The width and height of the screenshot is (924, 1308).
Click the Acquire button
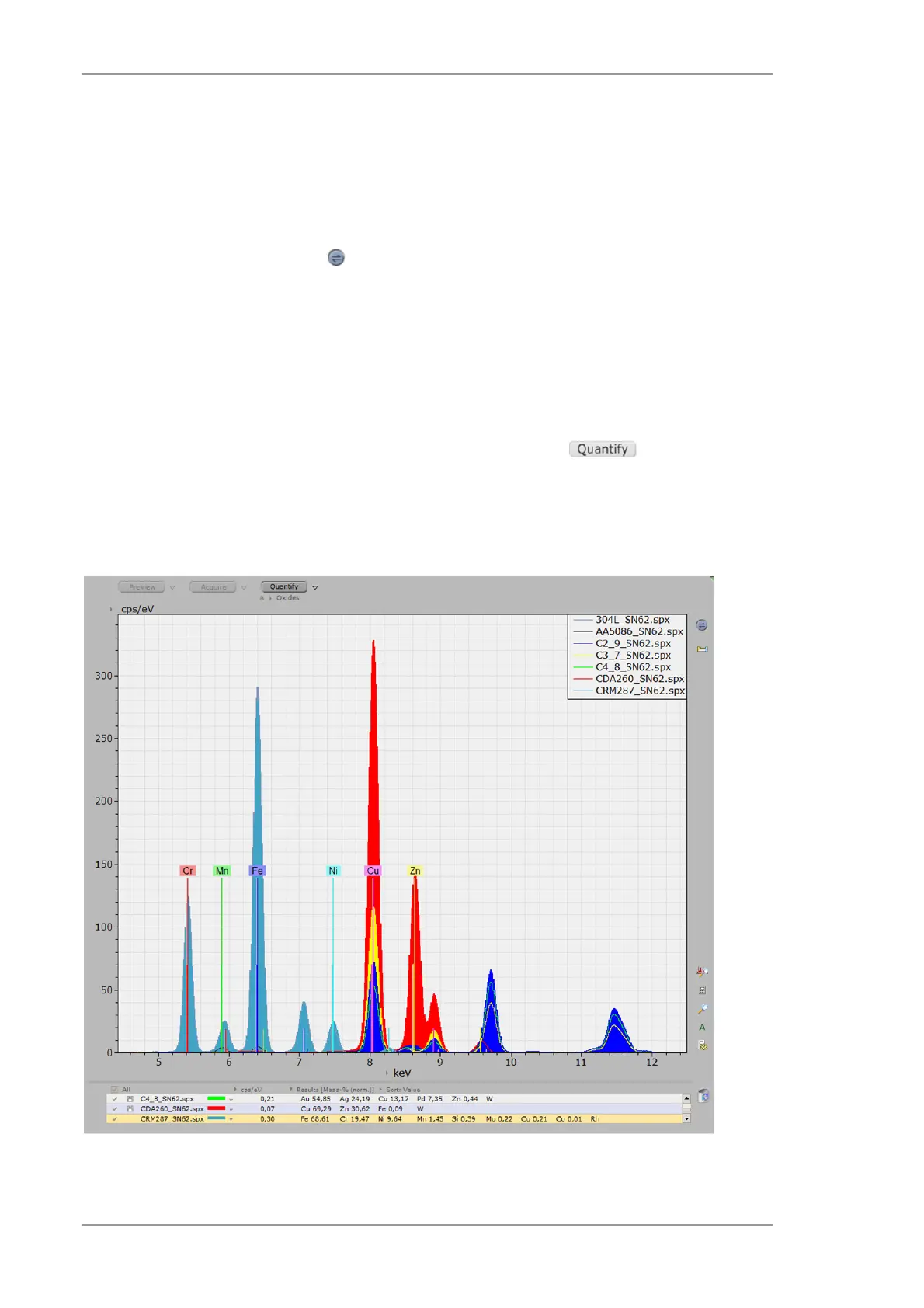coord(214,587)
